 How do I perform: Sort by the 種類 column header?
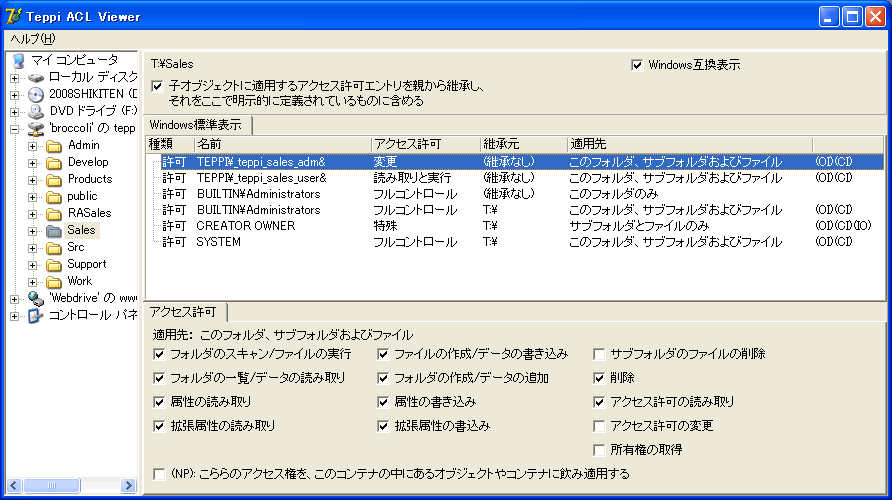click(170, 144)
